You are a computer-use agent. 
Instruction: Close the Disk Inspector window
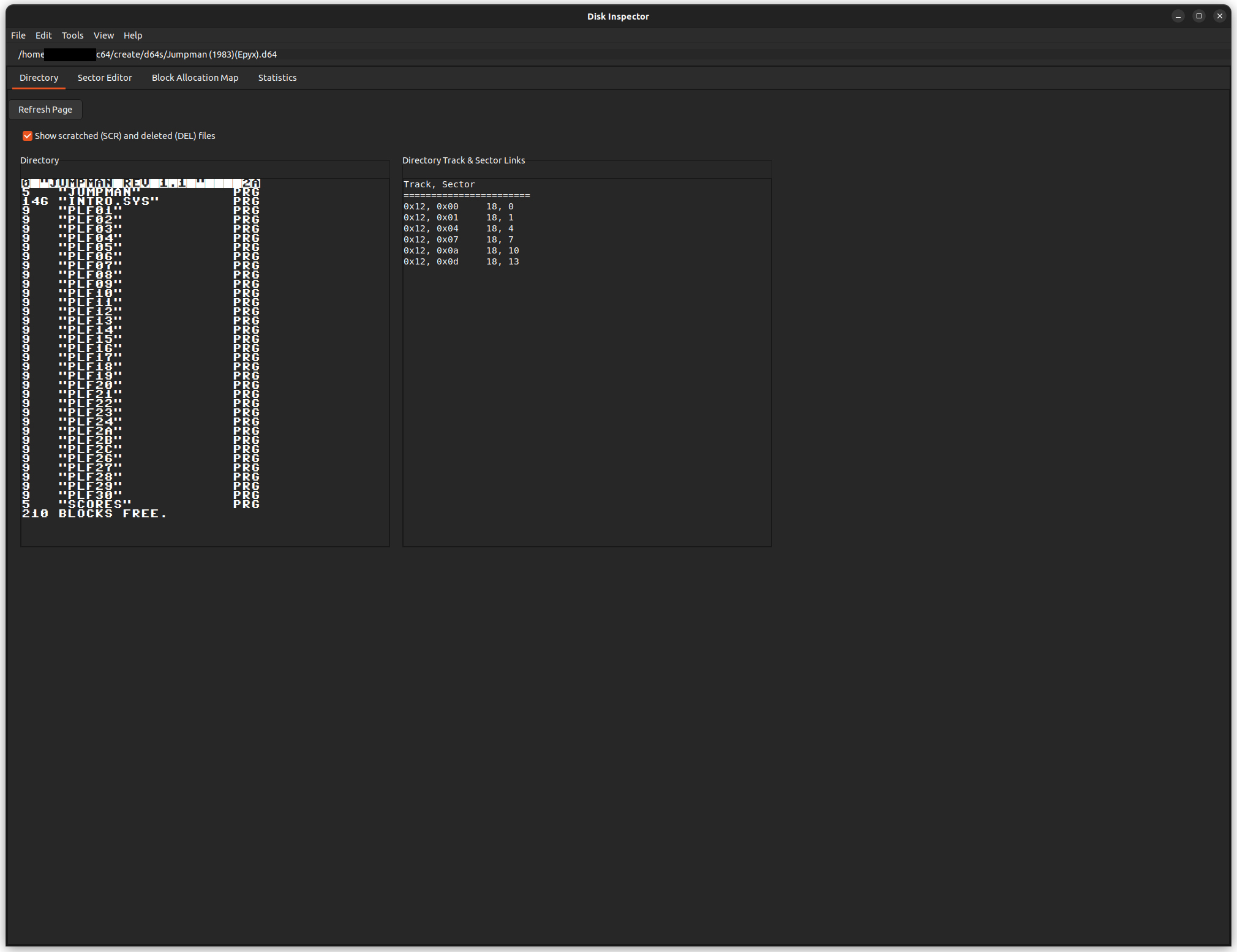point(1219,17)
